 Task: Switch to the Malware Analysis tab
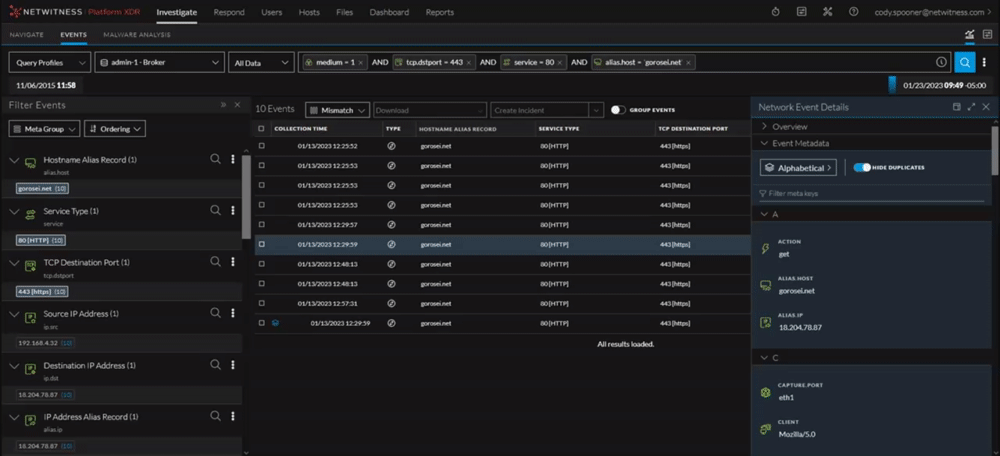pos(136,35)
